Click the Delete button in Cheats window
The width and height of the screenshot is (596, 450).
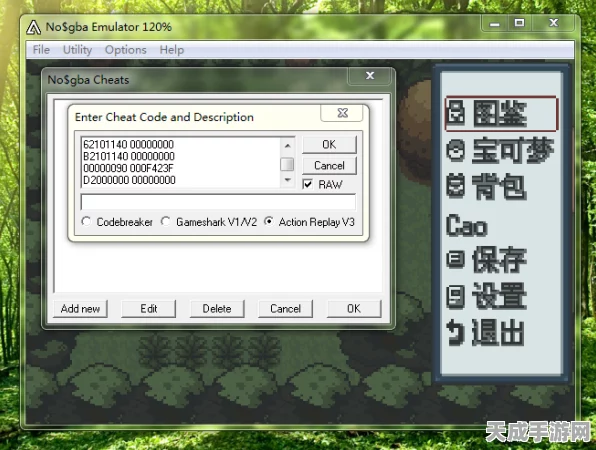(217, 309)
